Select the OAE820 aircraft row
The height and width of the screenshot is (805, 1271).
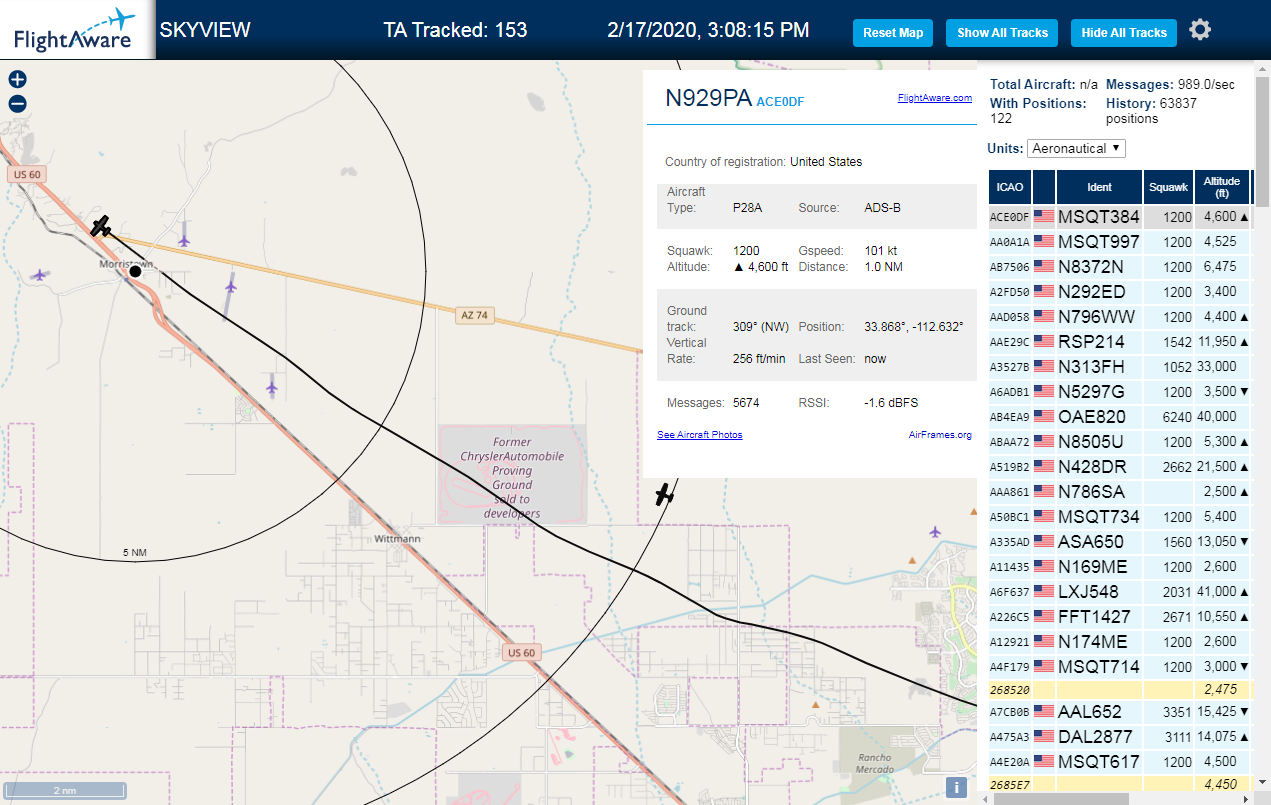click(x=1119, y=416)
